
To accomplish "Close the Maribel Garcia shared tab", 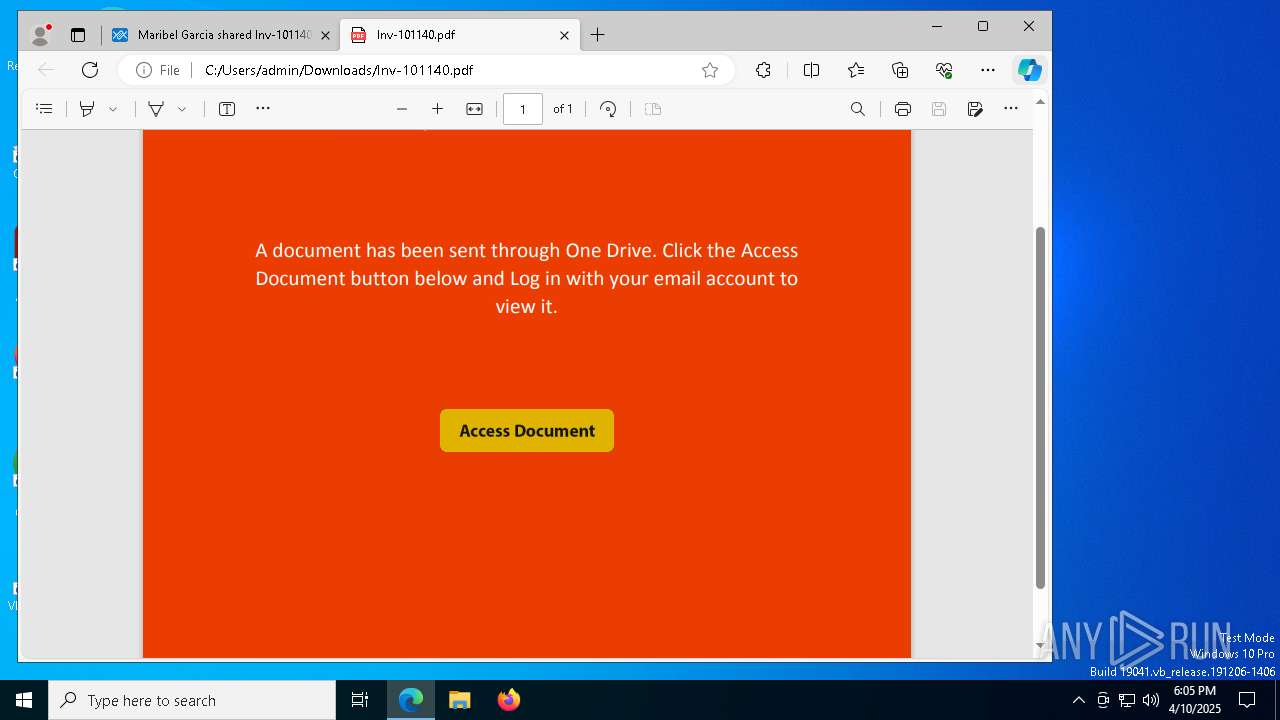I will click(x=325, y=35).
